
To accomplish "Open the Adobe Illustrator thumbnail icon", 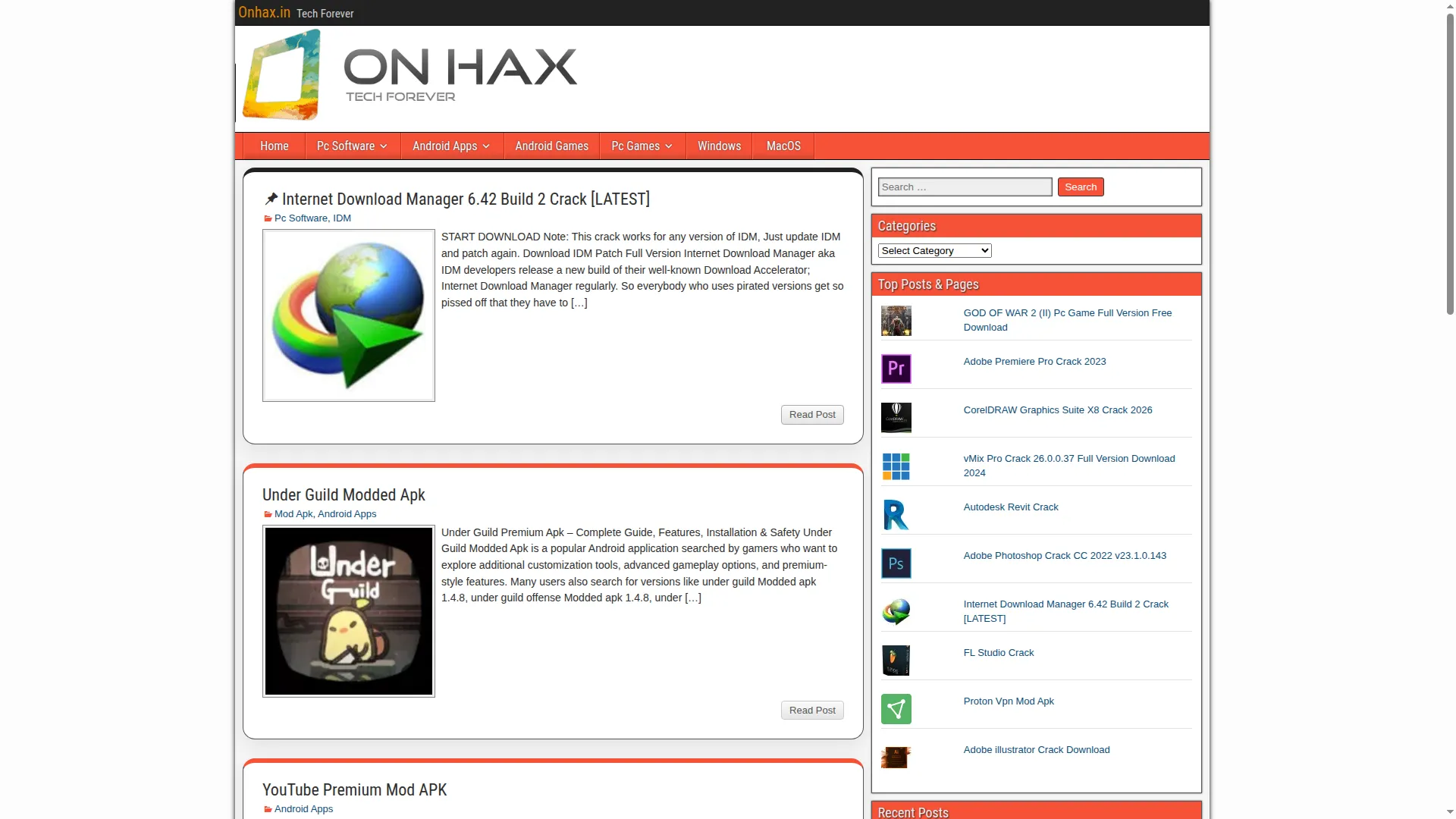I will pos(896,758).
